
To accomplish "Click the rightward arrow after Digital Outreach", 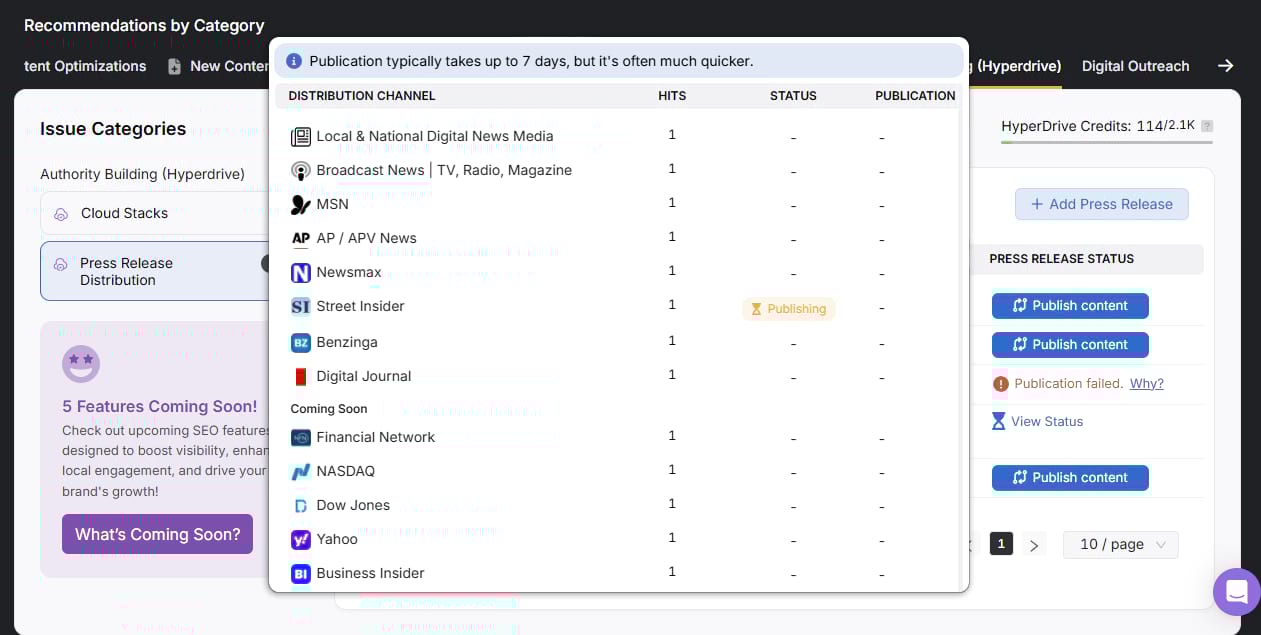I will 1226,66.
